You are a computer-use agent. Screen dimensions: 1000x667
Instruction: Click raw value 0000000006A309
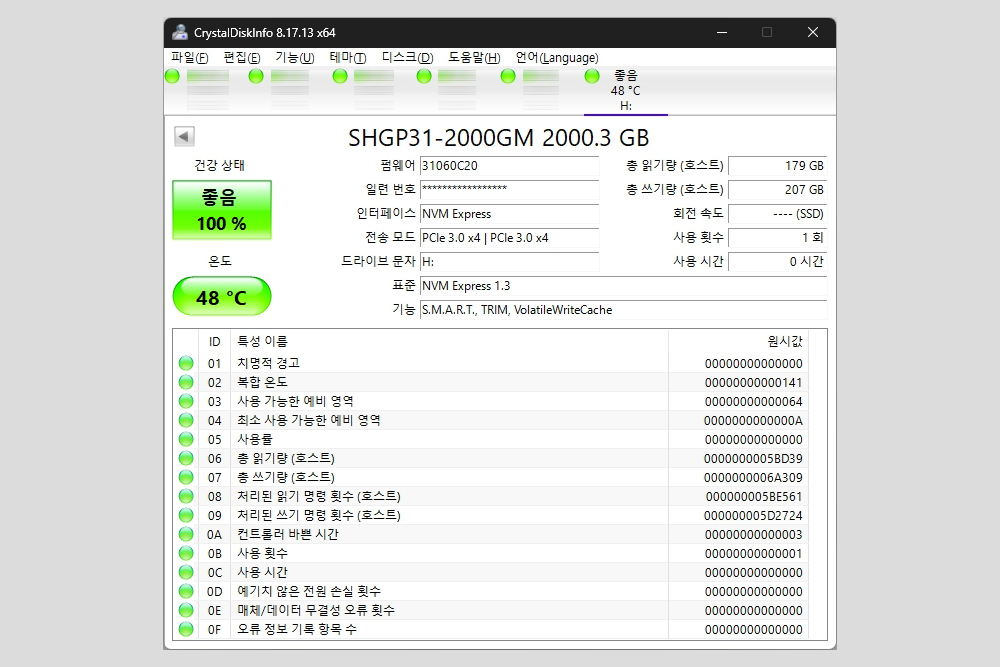(753, 478)
